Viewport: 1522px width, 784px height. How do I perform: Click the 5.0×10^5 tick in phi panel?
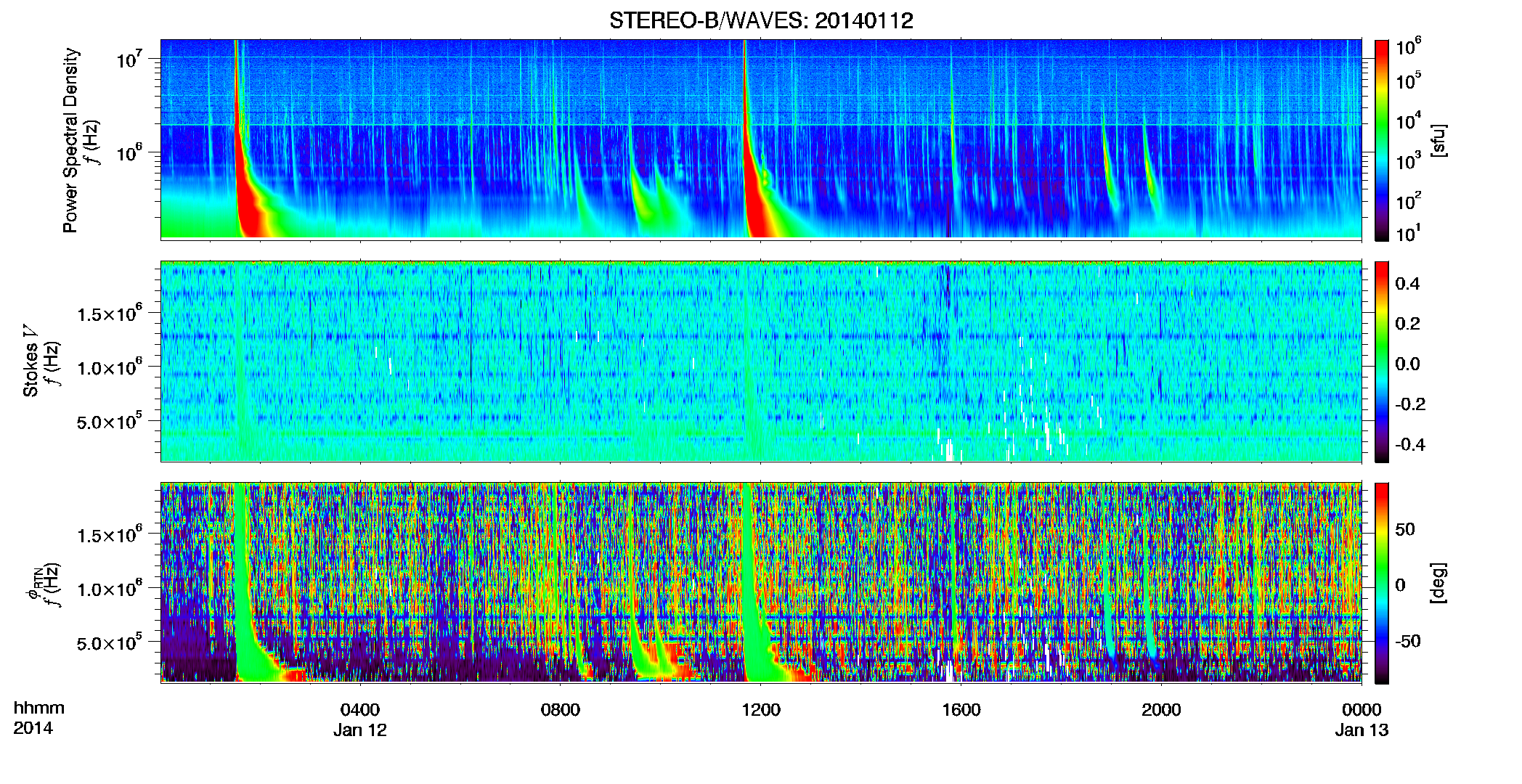point(110,642)
